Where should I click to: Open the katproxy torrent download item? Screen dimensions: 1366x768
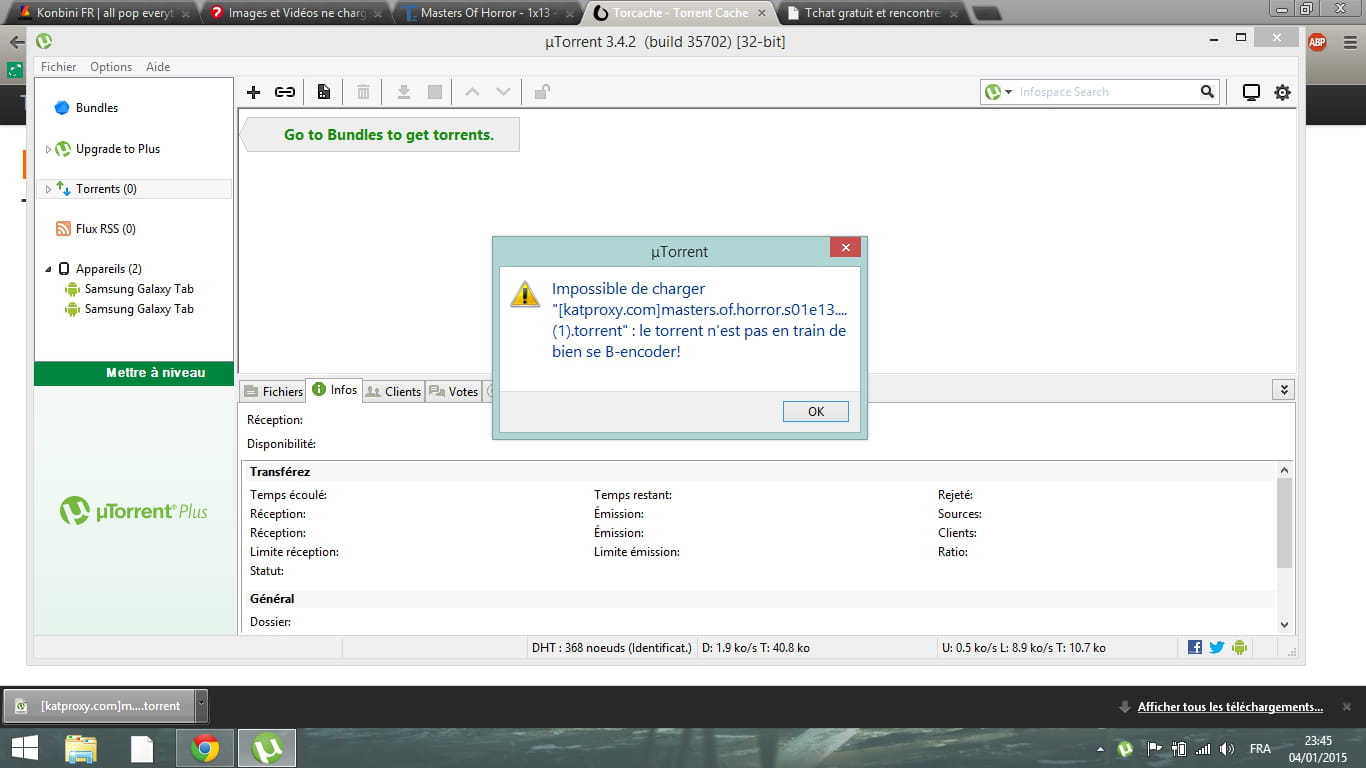coord(98,706)
